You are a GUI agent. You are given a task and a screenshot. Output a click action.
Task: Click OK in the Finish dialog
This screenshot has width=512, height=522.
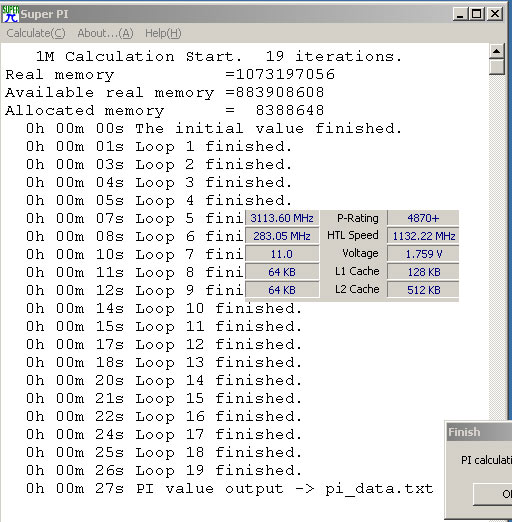click(493, 494)
